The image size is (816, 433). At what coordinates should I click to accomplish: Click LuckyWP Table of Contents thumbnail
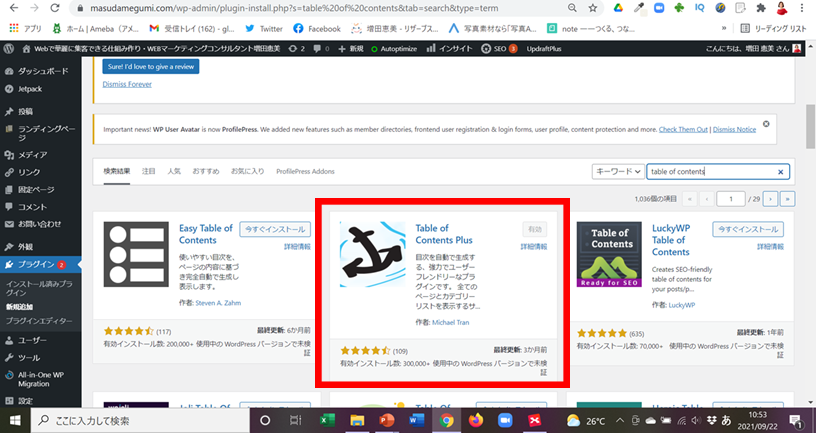(x=609, y=254)
